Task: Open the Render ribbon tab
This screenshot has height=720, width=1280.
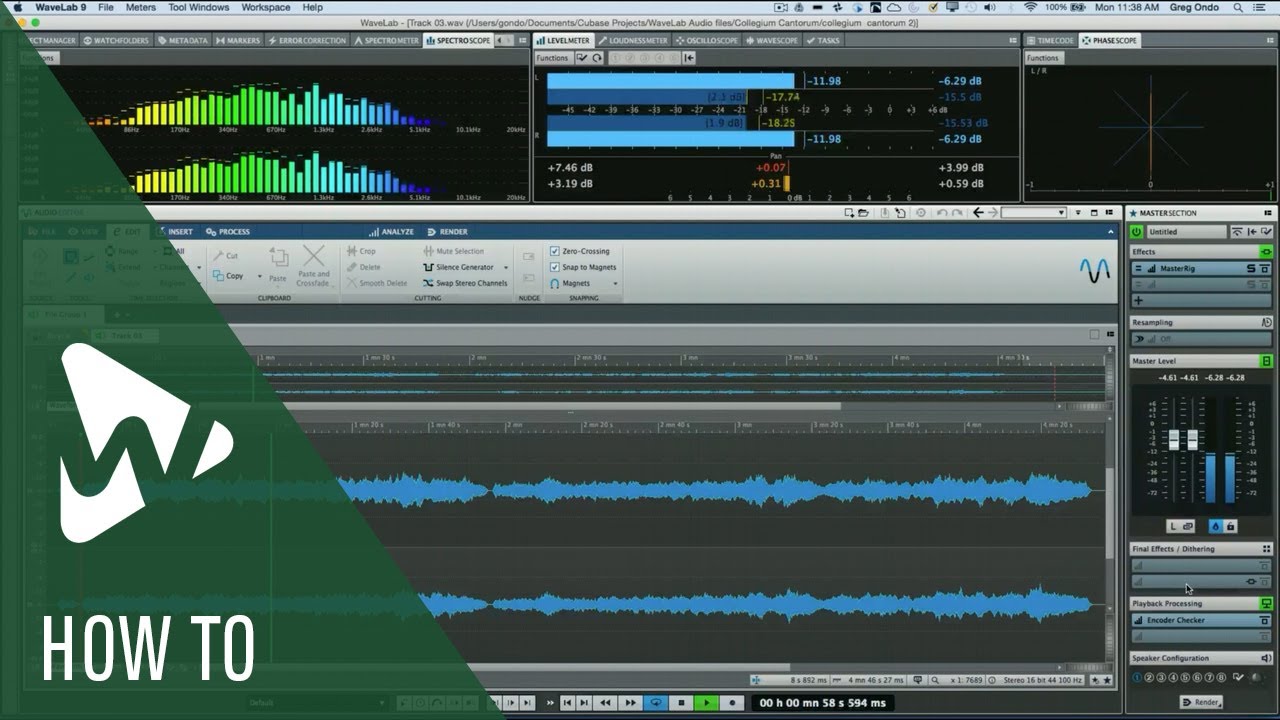Action: point(447,232)
